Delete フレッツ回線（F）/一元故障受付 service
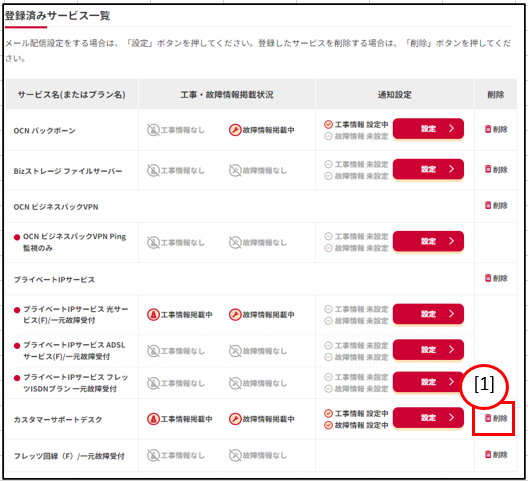 [496, 454]
